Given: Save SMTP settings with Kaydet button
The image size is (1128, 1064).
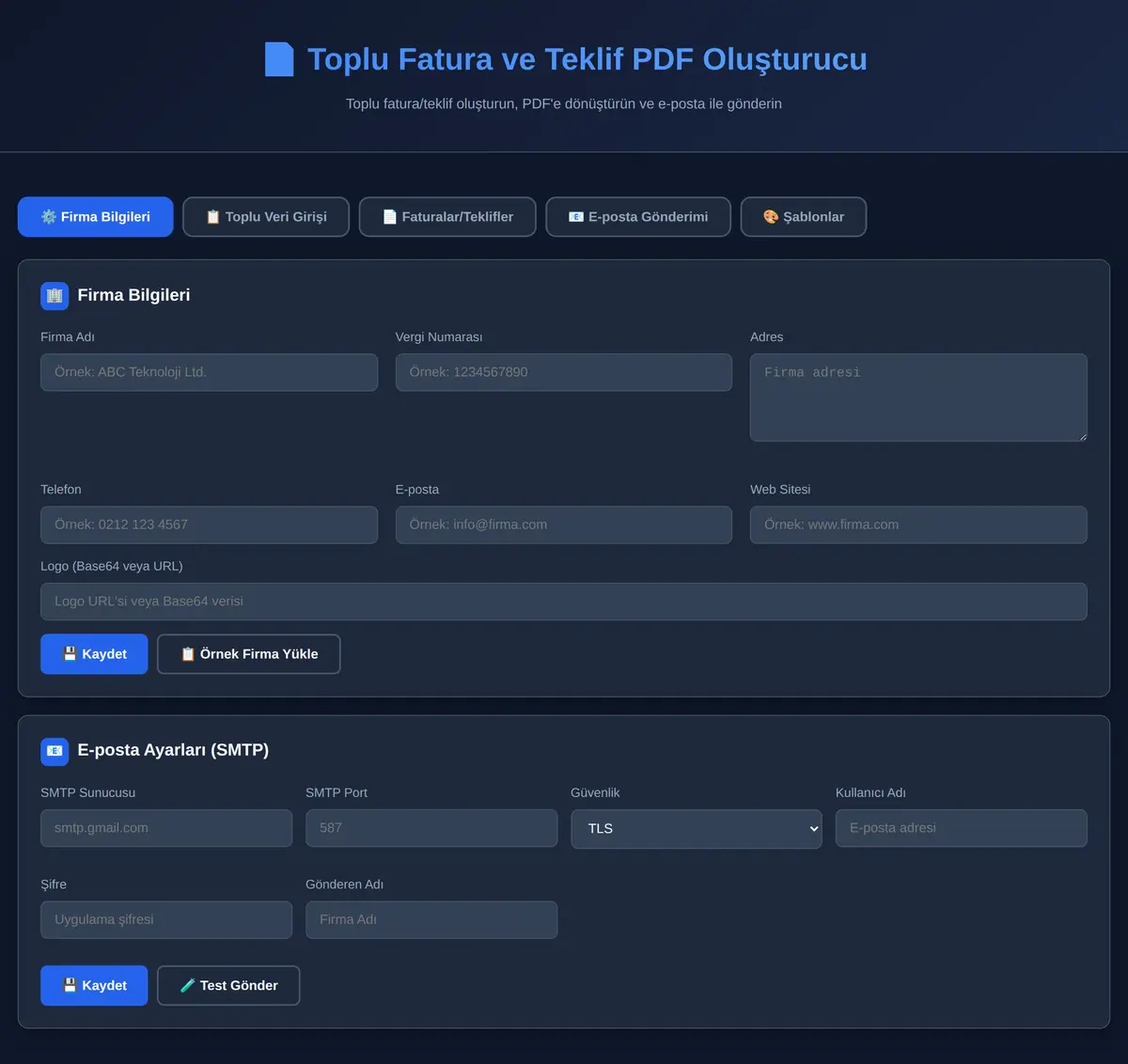Looking at the screenshot, I should point(94,986).
